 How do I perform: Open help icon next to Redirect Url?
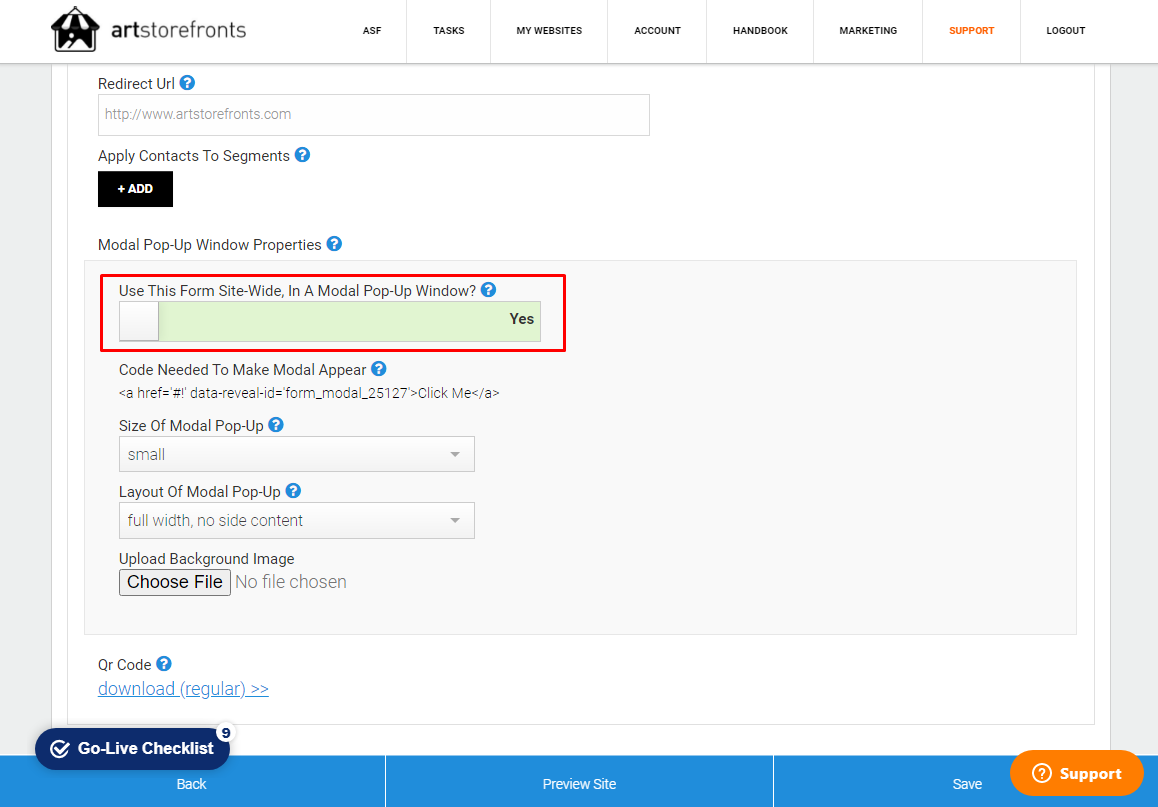pos(188,83)
